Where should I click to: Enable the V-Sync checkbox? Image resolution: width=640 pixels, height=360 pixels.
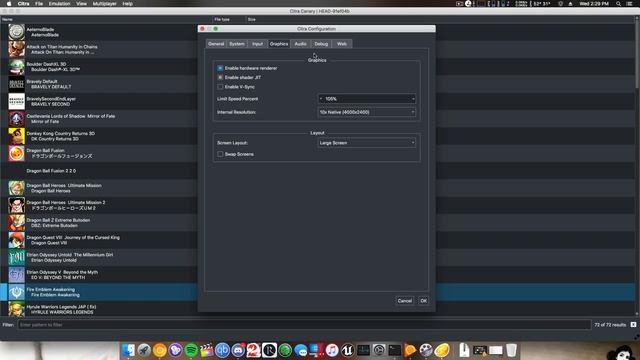(x=220, y=87)
